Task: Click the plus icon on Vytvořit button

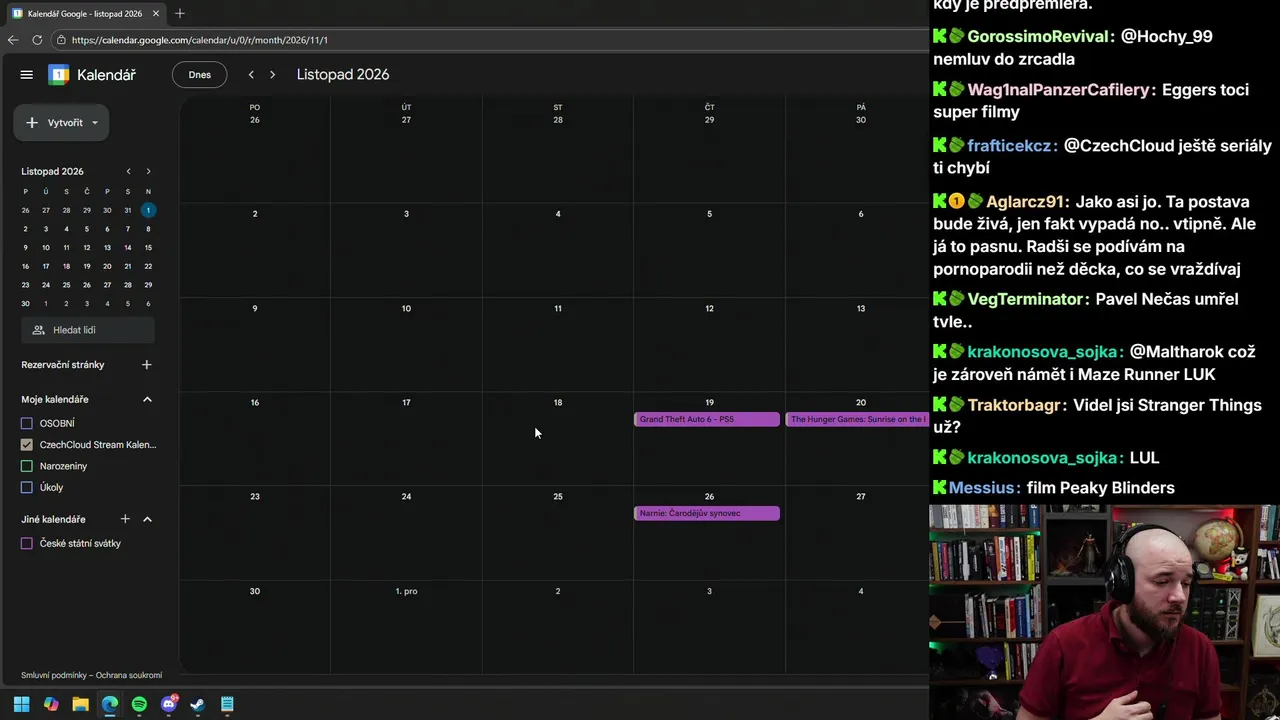Action: click(32, 123)
